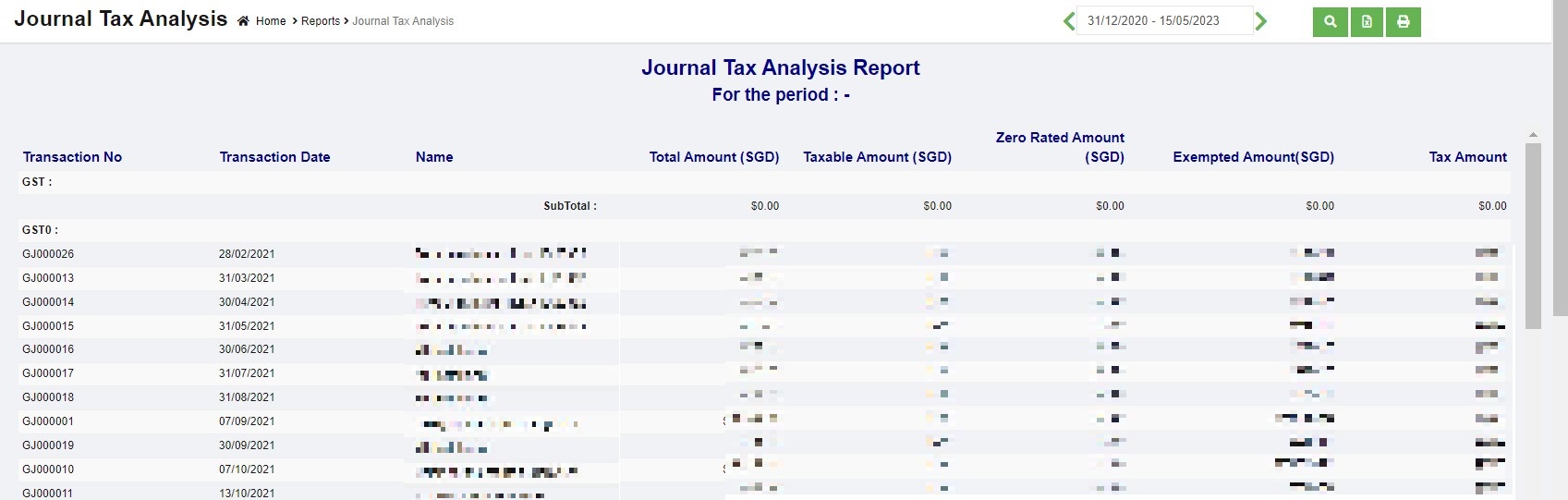Export report with the Excel icon
Screen dimensions: 1568x500
[x=1367, y=21]
